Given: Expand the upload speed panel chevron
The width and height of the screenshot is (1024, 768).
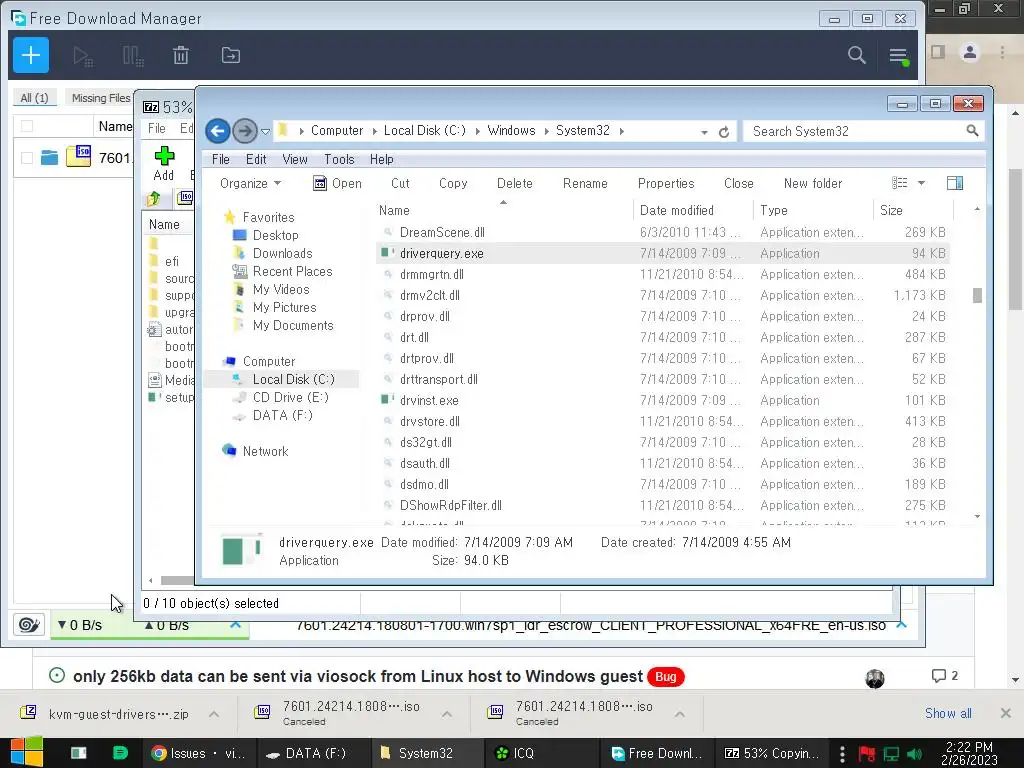Looking at the screenshot, I should click(236, 625).
